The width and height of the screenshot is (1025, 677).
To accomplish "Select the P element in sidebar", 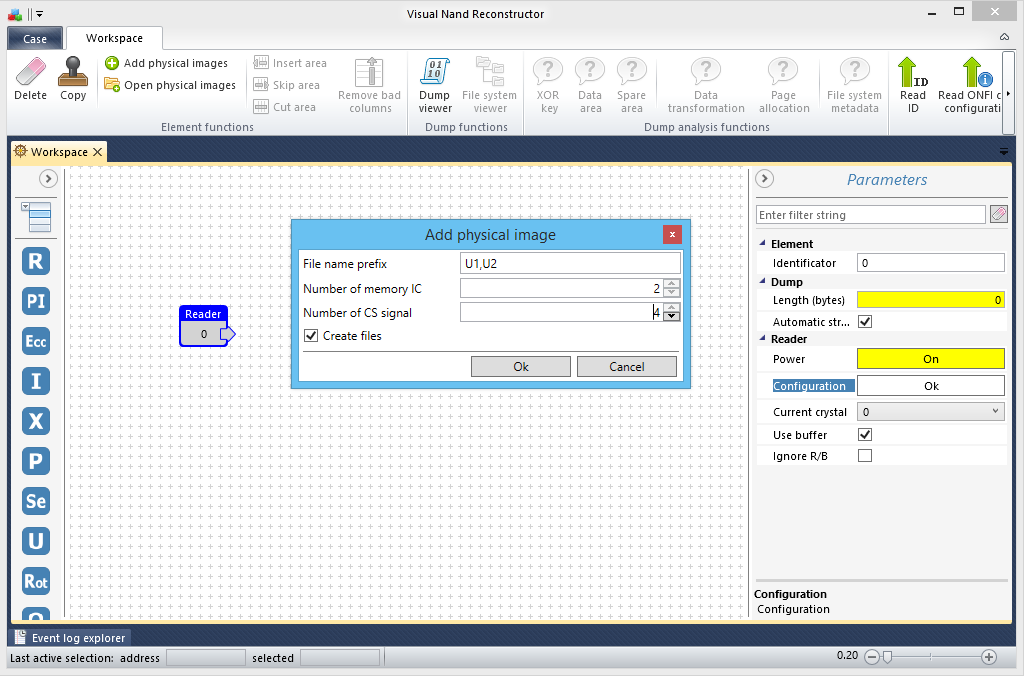I will (36, 461).
